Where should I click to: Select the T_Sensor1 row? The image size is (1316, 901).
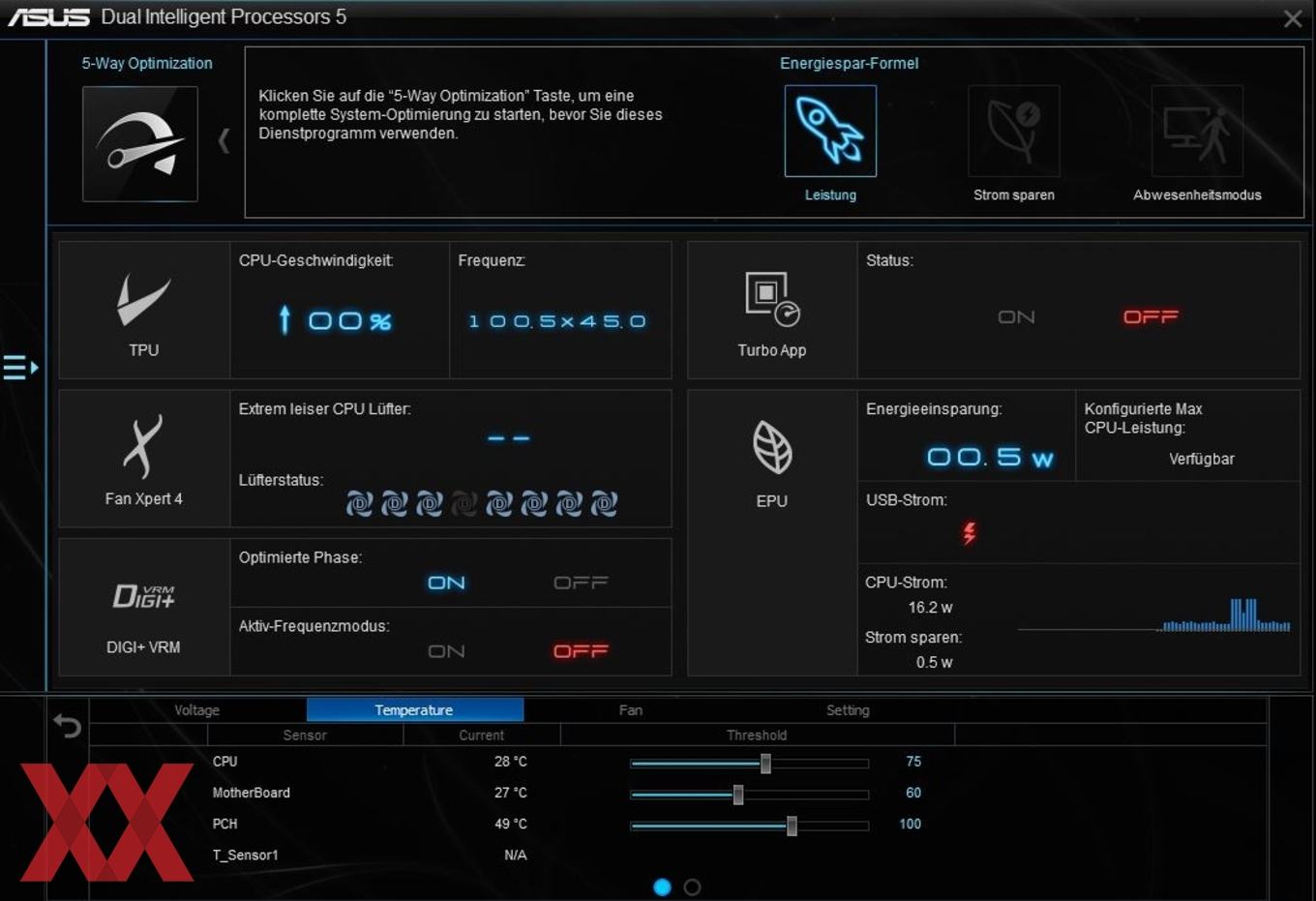tap(245, 855)
